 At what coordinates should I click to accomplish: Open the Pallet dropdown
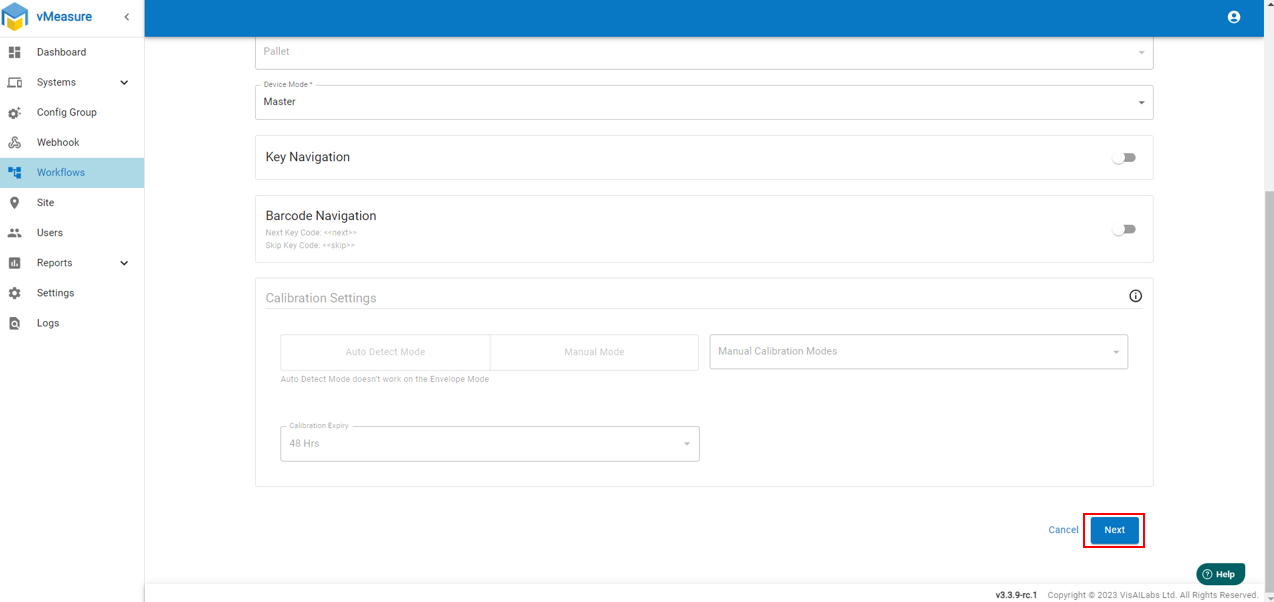704,52
